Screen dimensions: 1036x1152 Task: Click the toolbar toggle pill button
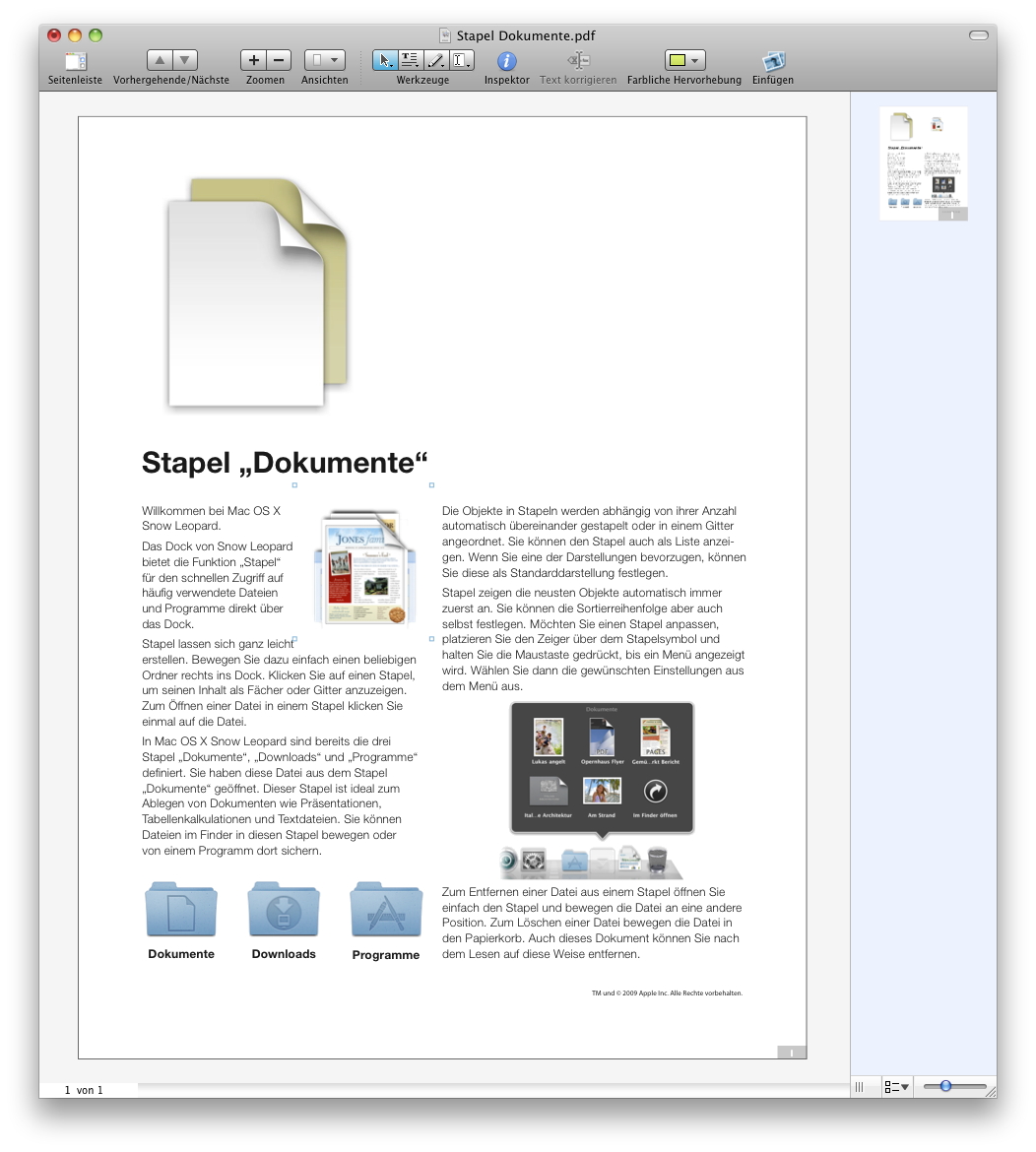[978, 35]
